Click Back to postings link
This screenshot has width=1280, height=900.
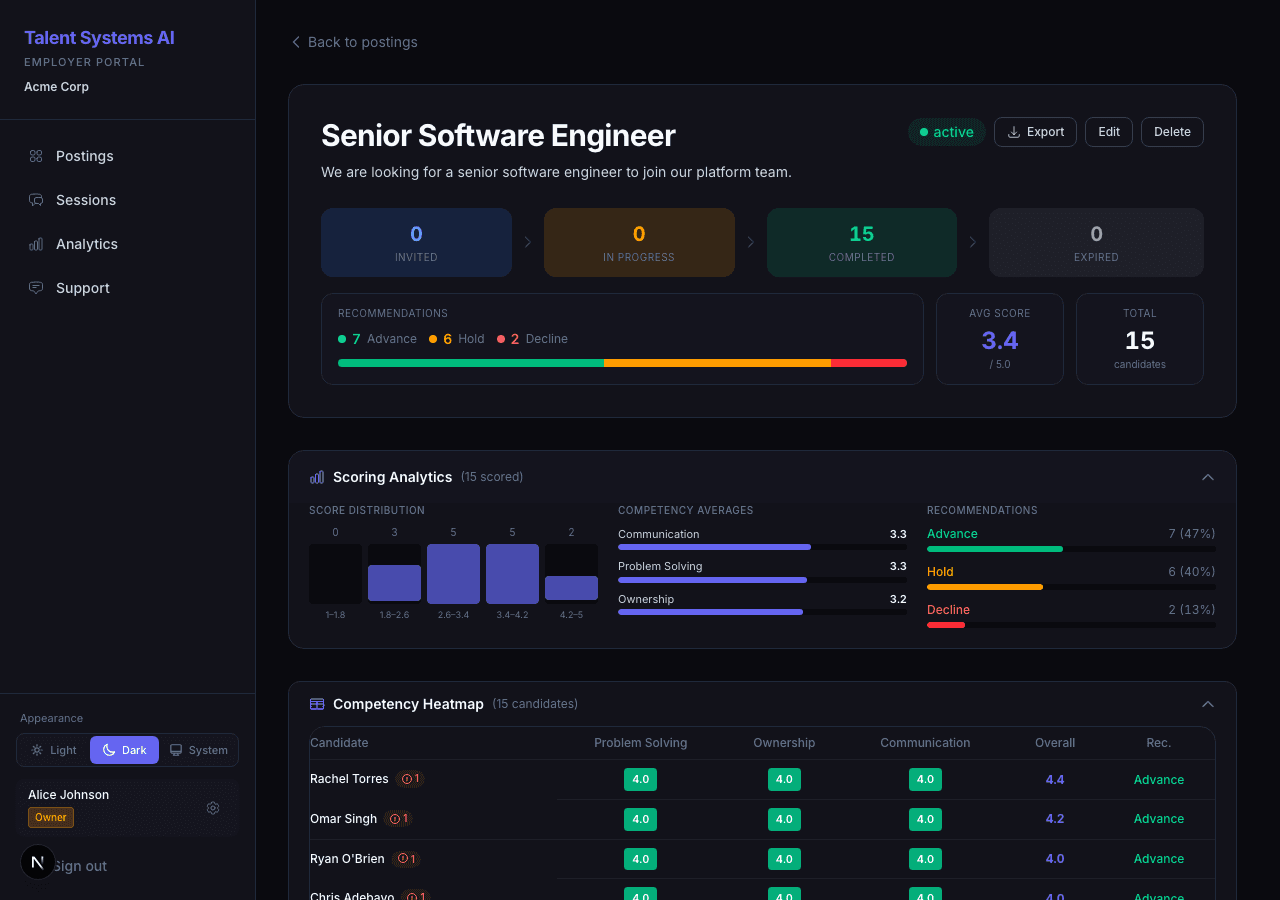pos(354,42)
